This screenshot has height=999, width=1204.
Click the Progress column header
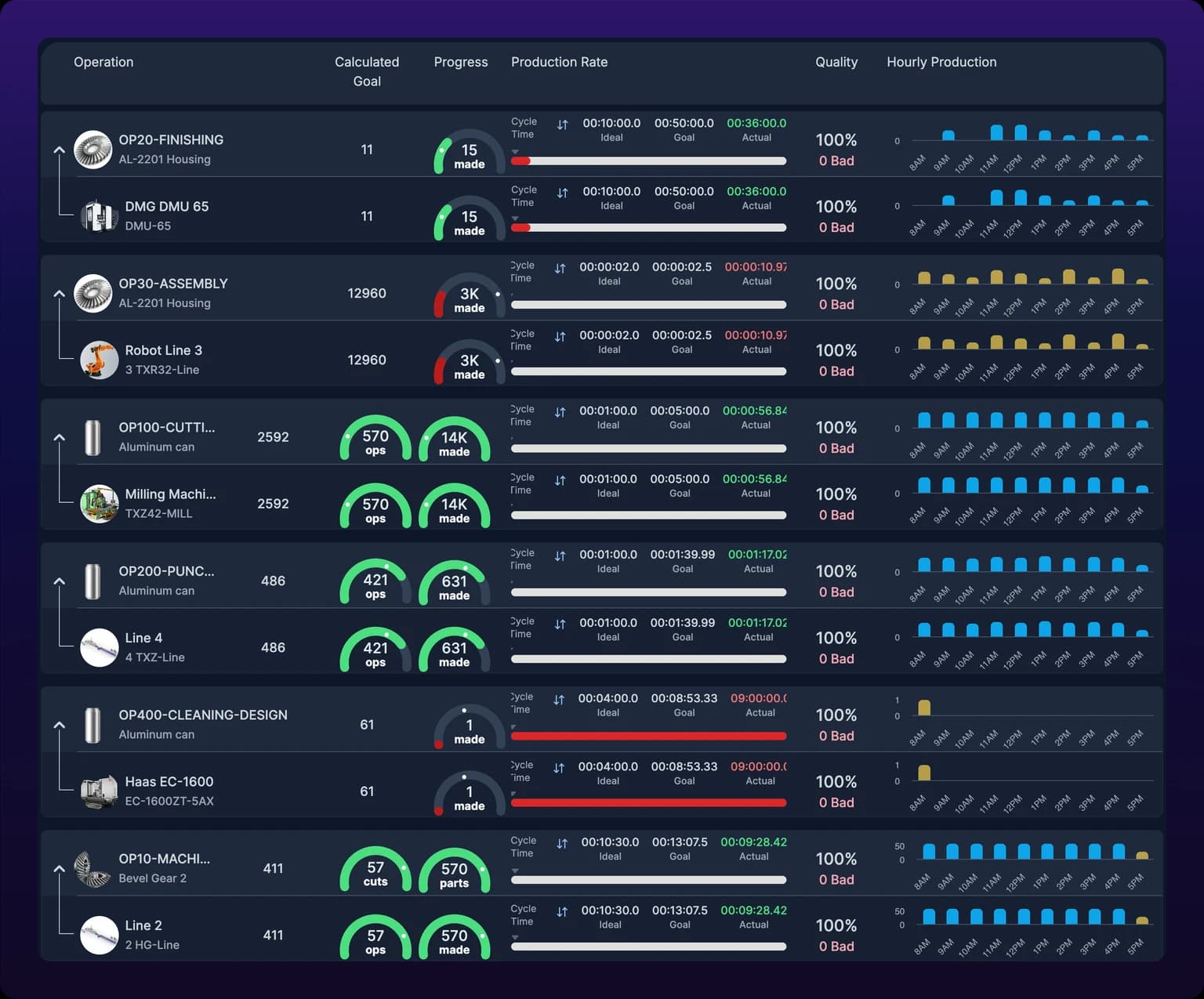[x=461, y=62]
